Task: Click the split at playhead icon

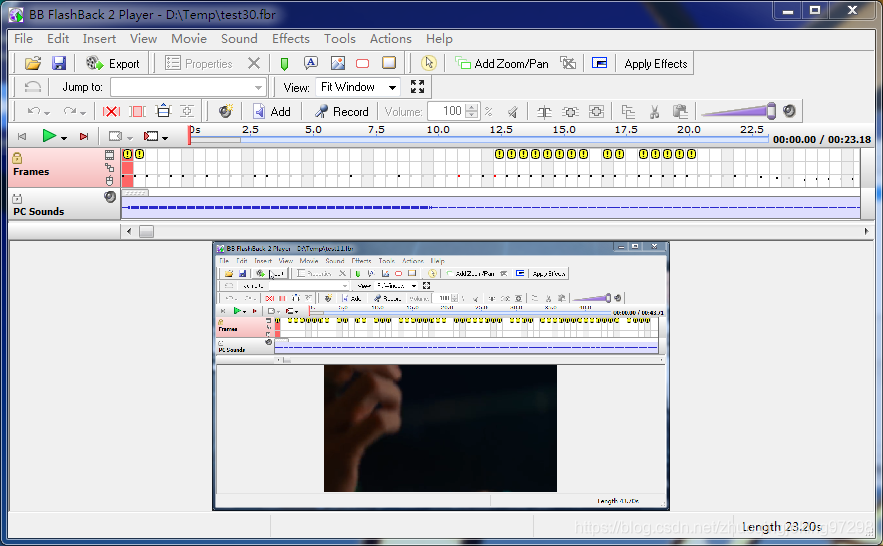Action: [544, 111]
